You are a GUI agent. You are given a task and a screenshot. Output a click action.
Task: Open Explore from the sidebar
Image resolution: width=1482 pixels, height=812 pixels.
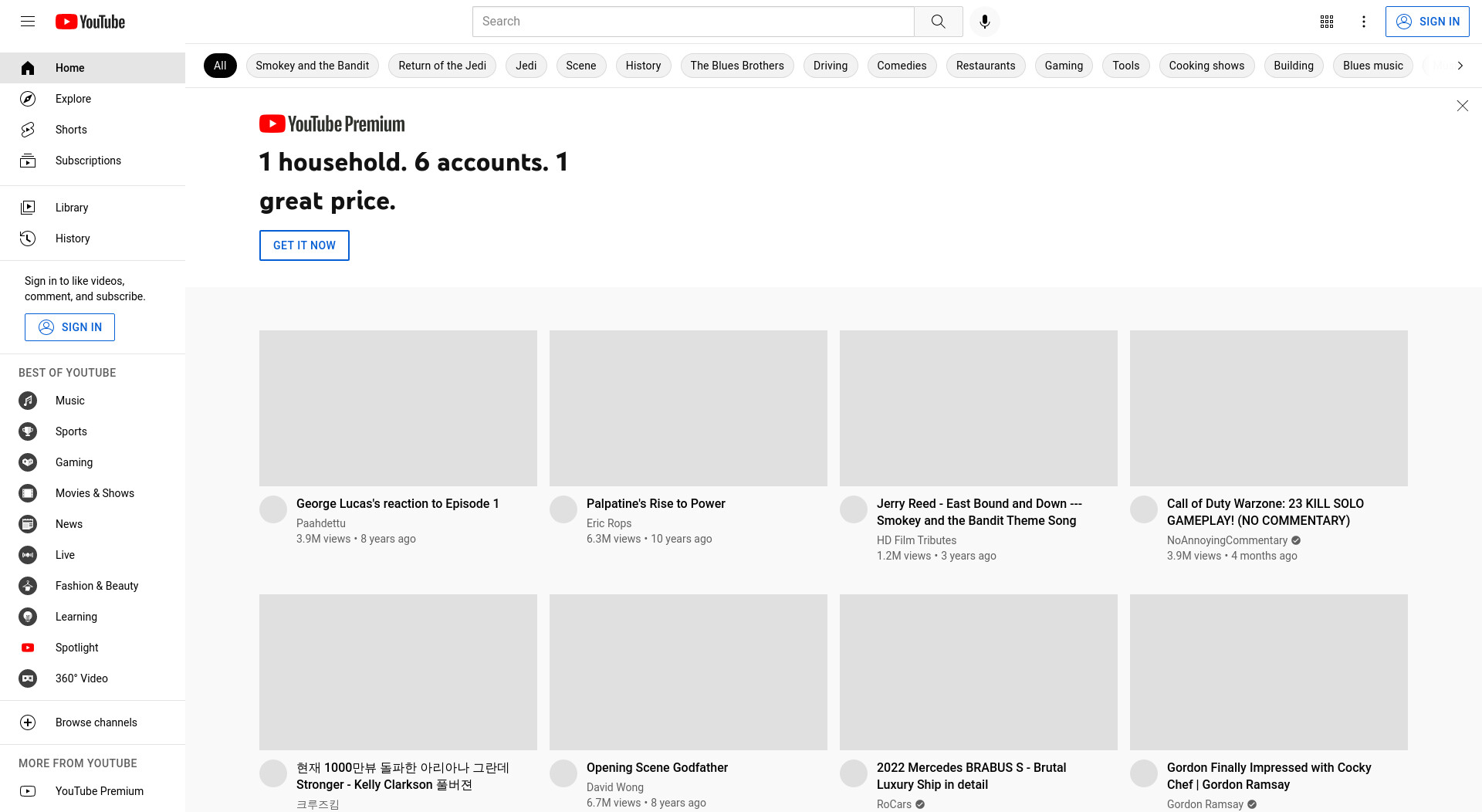click(93, 99)
